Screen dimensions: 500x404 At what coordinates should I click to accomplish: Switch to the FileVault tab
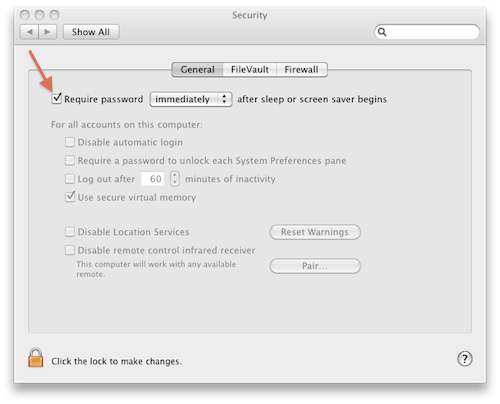(250, 69)
